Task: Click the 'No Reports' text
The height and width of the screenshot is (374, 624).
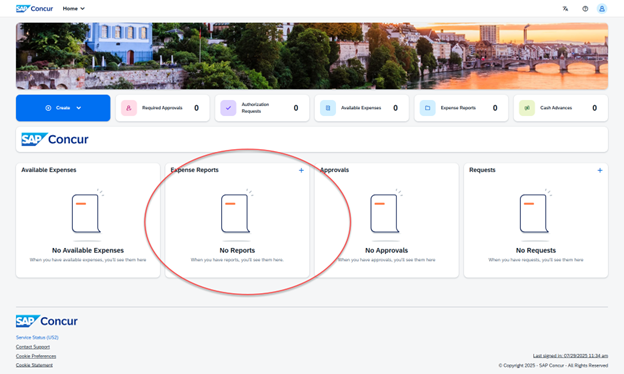Action: click(x=237, y=250)
